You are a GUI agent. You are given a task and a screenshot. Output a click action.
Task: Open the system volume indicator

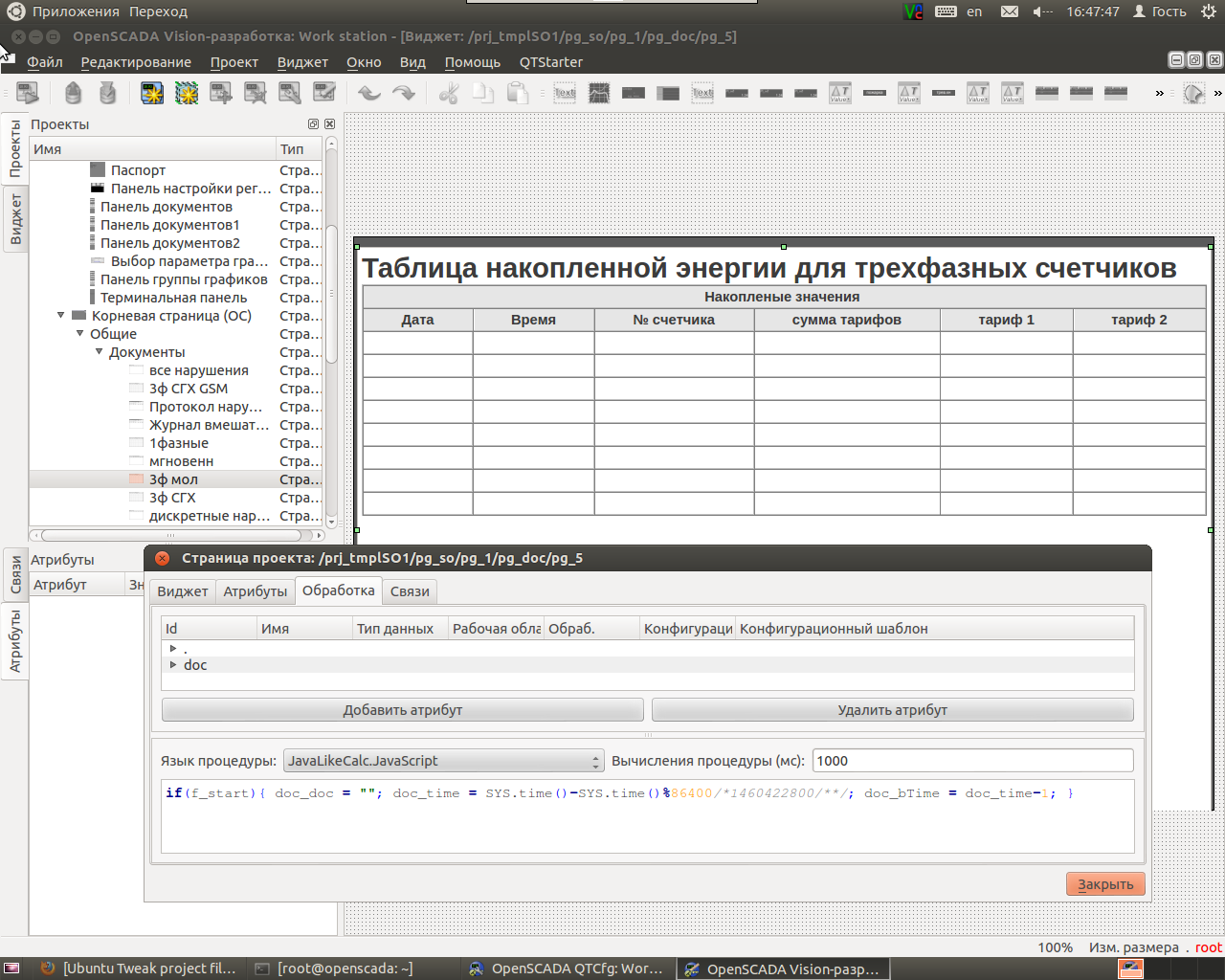(x=1041, y=11)
